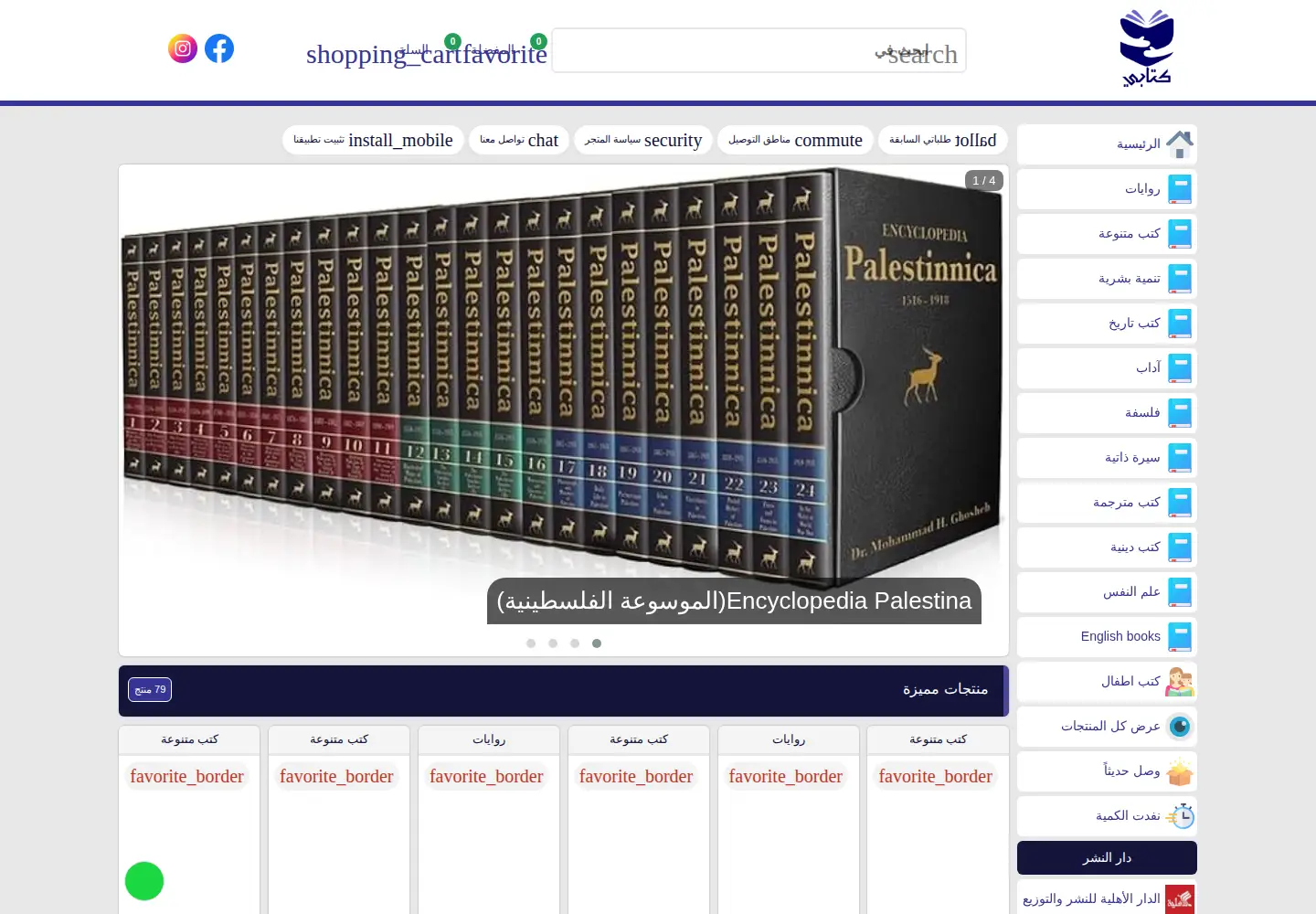The height and width of the screenshot is (914, 1316).
Task: Click the children icon beside كتب اطفال
Action: [x=1180, y=682]
